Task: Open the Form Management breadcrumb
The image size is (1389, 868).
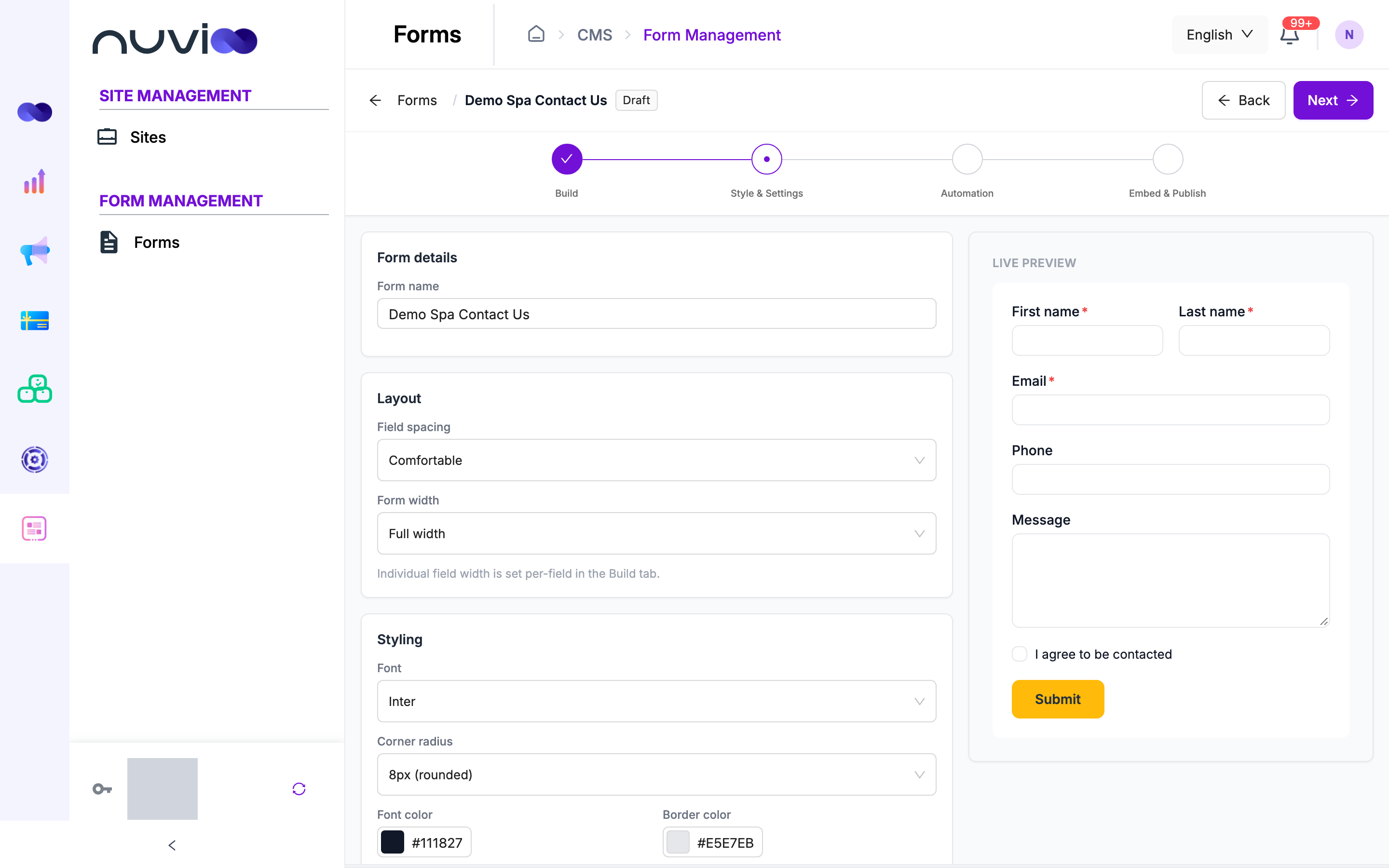Action: pyautogui.click(x=712, y=35)
